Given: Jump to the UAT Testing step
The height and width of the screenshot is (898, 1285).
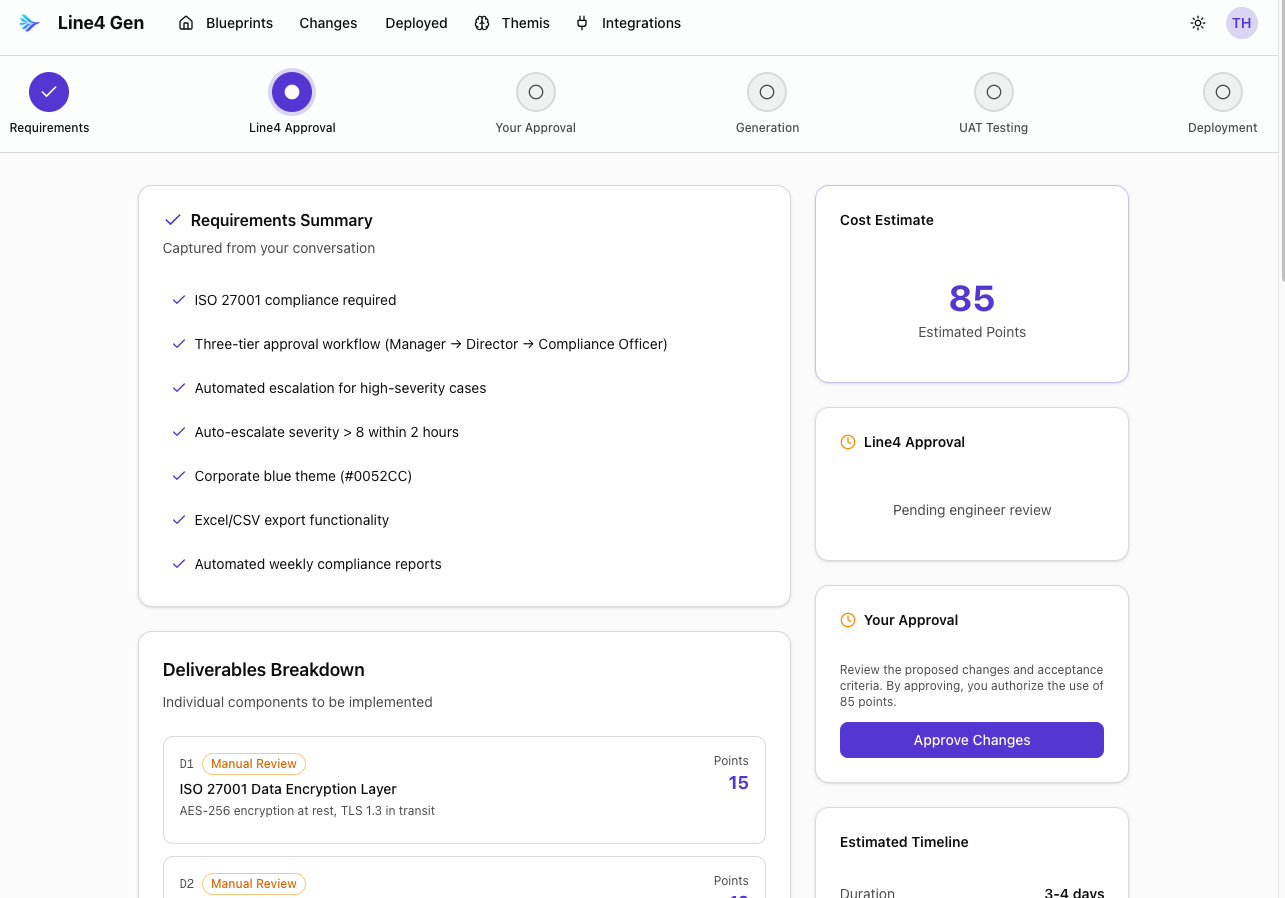Looking at the screenshot, I should click(x=994, y=92).
